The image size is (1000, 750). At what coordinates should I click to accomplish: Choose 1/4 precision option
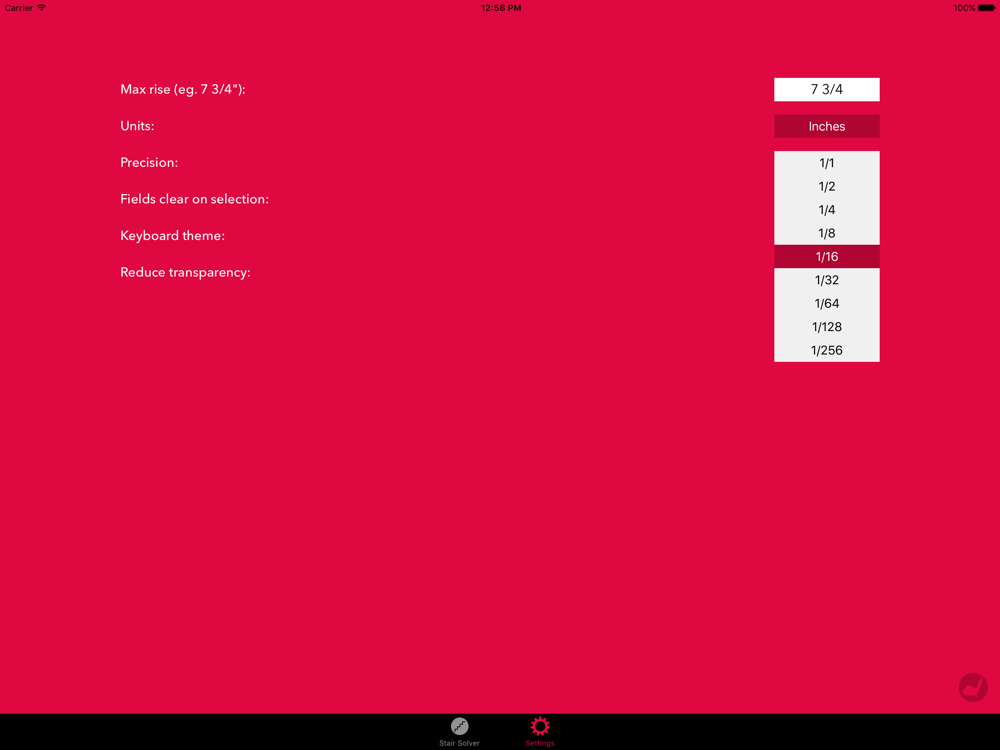click(x=827, y=210)
